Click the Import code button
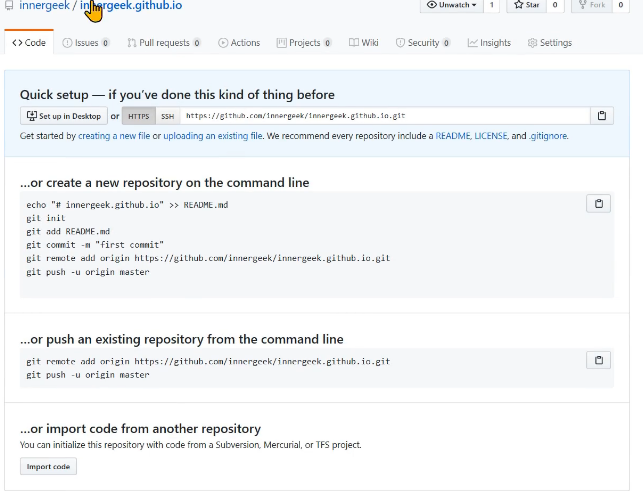The width and height of the screenshot is (643, 494). click(x=48, y=467)
